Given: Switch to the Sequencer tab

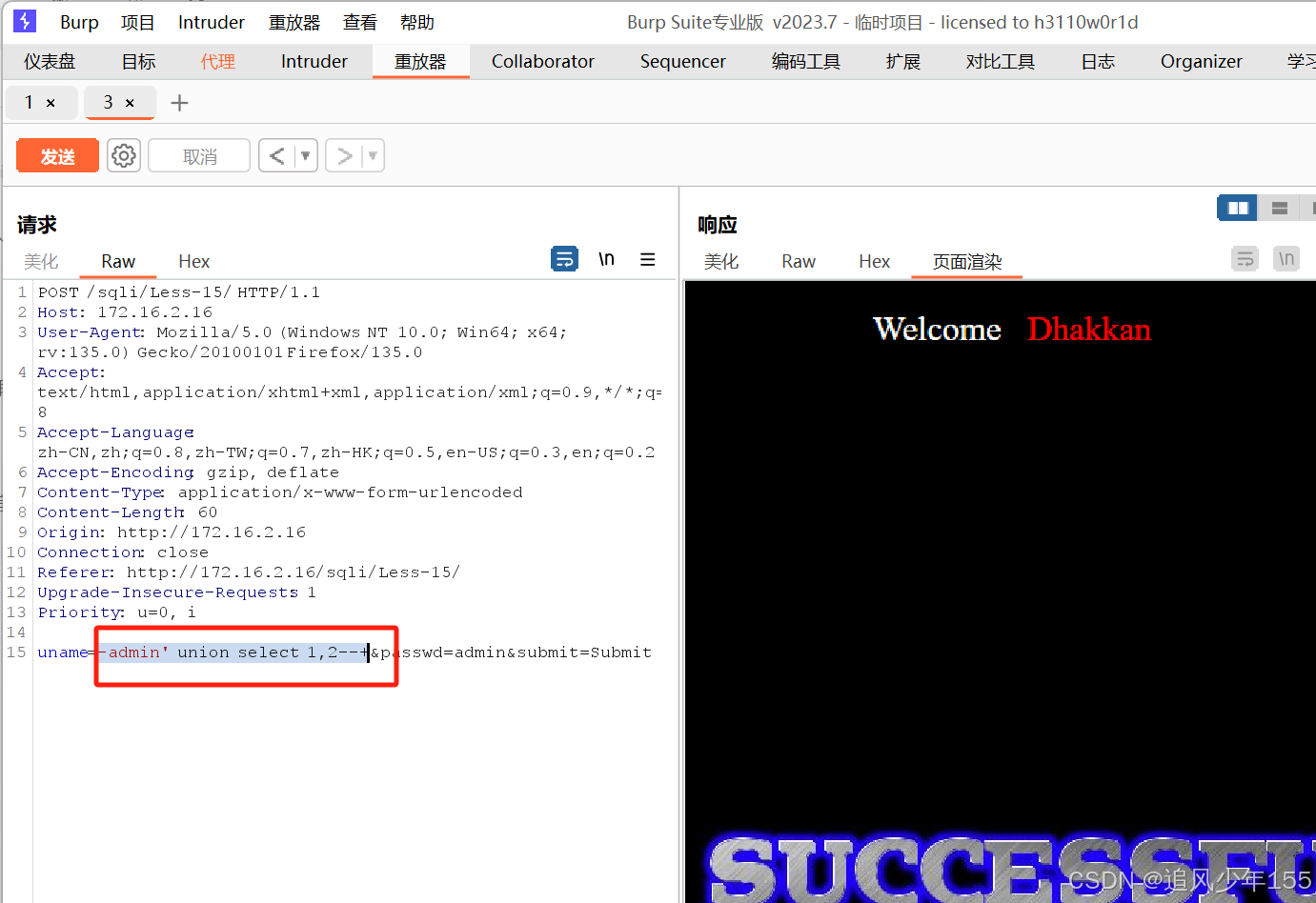Looking at the screenshot, I should 683,61.
